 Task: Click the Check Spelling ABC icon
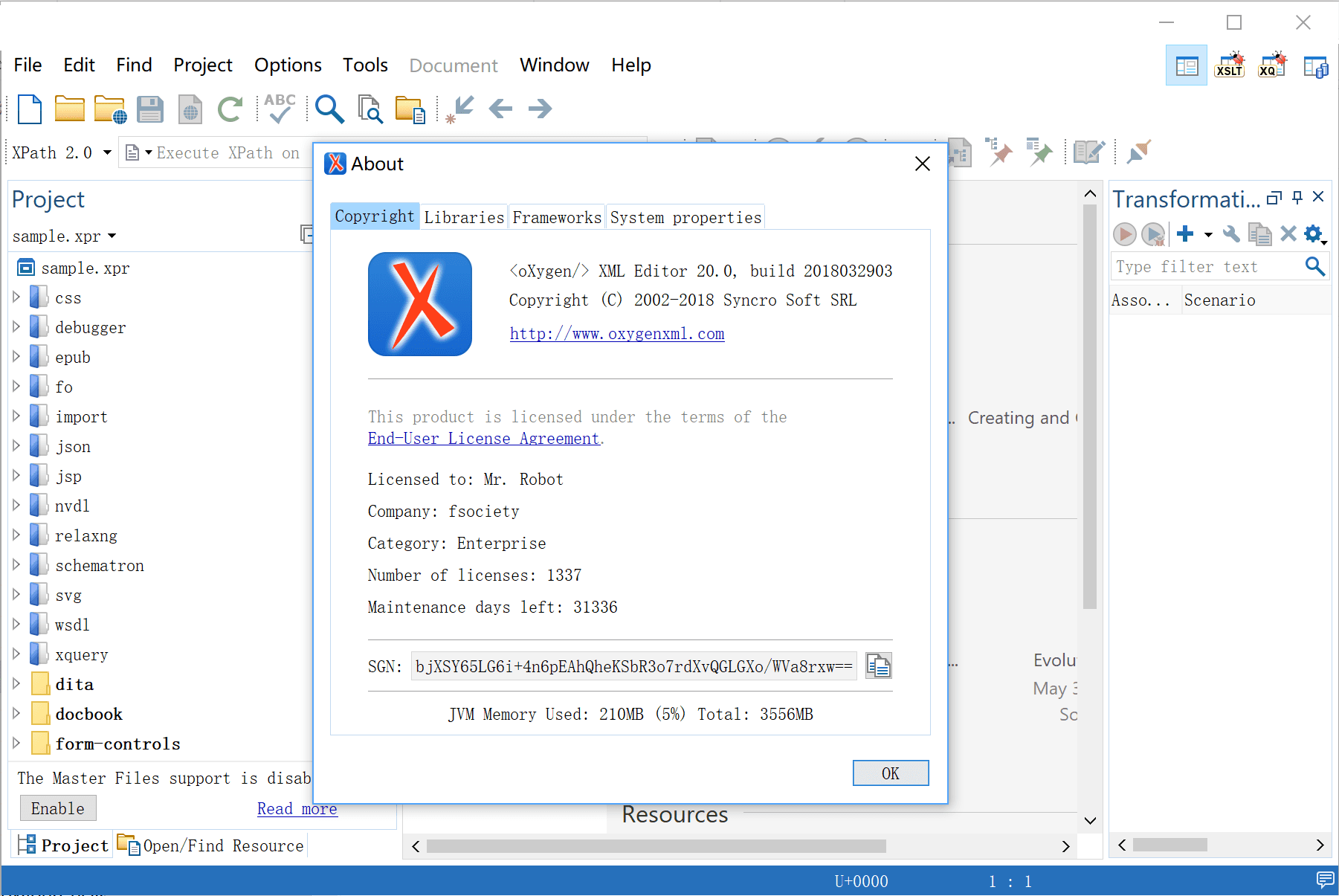pos(280,109)
